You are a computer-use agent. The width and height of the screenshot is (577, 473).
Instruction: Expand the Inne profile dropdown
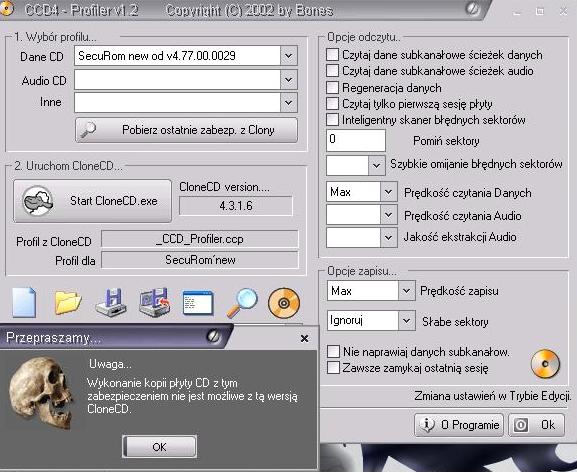point(288,103)
